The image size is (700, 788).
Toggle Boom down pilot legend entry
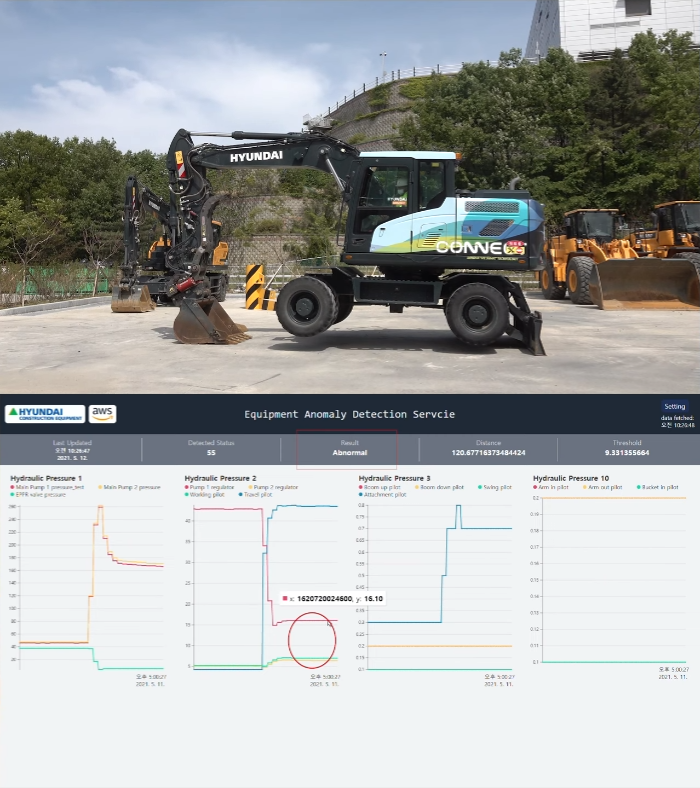pyautogui.click(x=441, y=487)
